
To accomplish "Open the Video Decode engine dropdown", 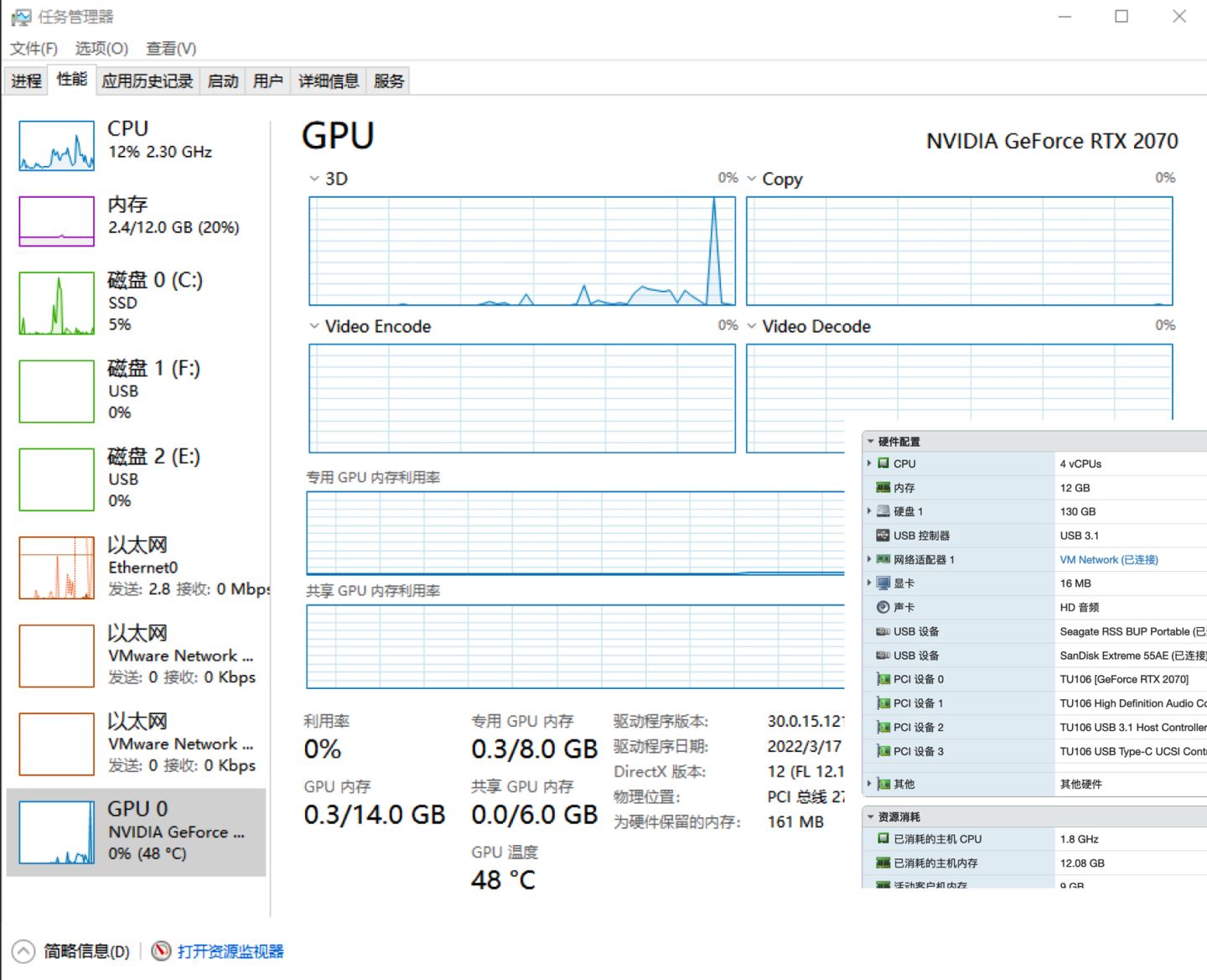I will tap(752, 326).
